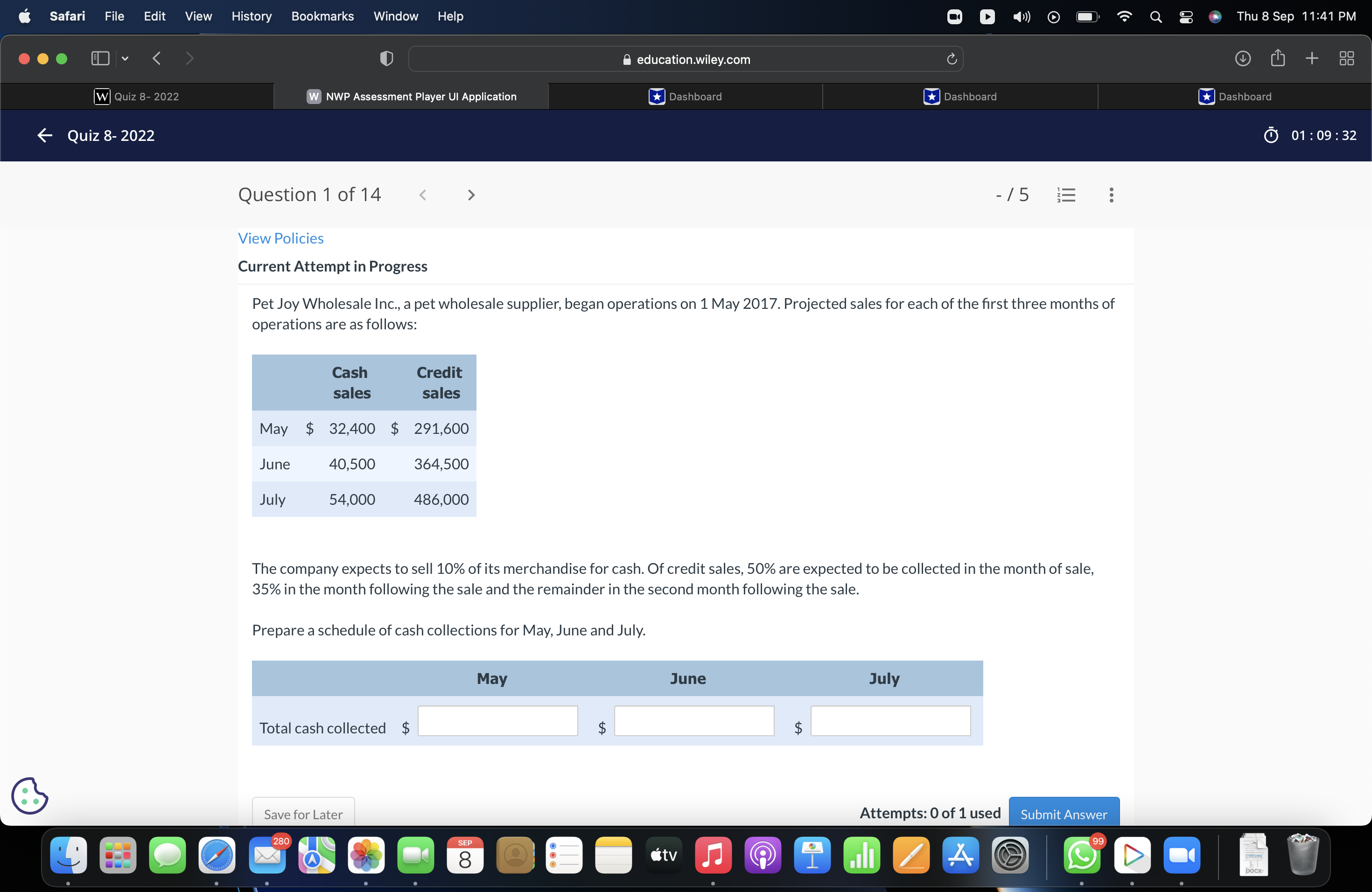Select the first Dashboard tab
Viewport: 1372px width, 892px height.
[686, 96]
